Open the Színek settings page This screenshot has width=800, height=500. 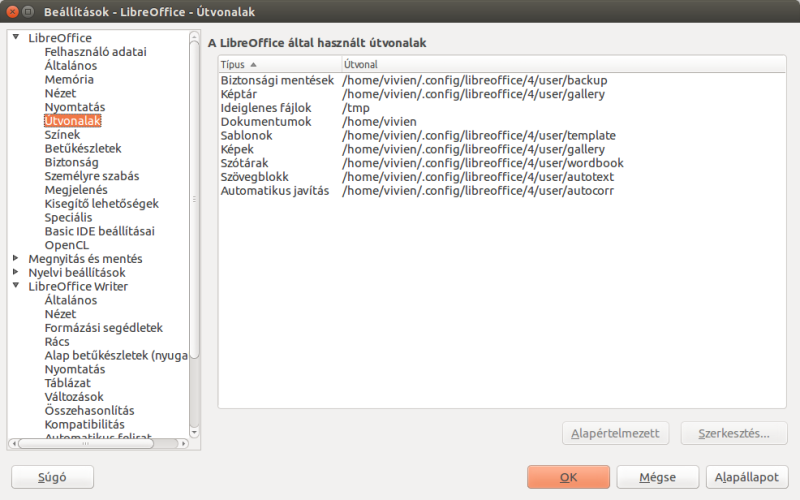[62, 134]
